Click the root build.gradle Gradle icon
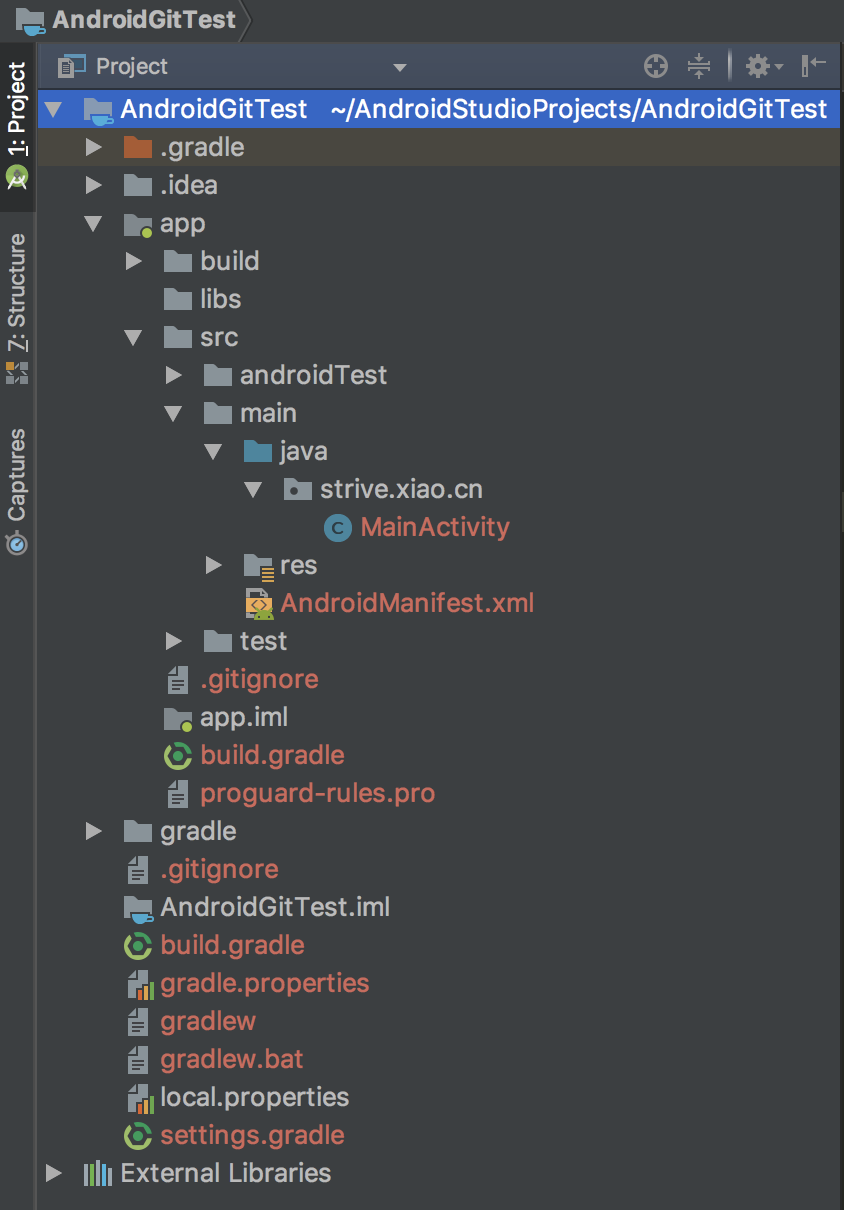844x1210 pixels. pyautogui.click(x=137, y=946)
